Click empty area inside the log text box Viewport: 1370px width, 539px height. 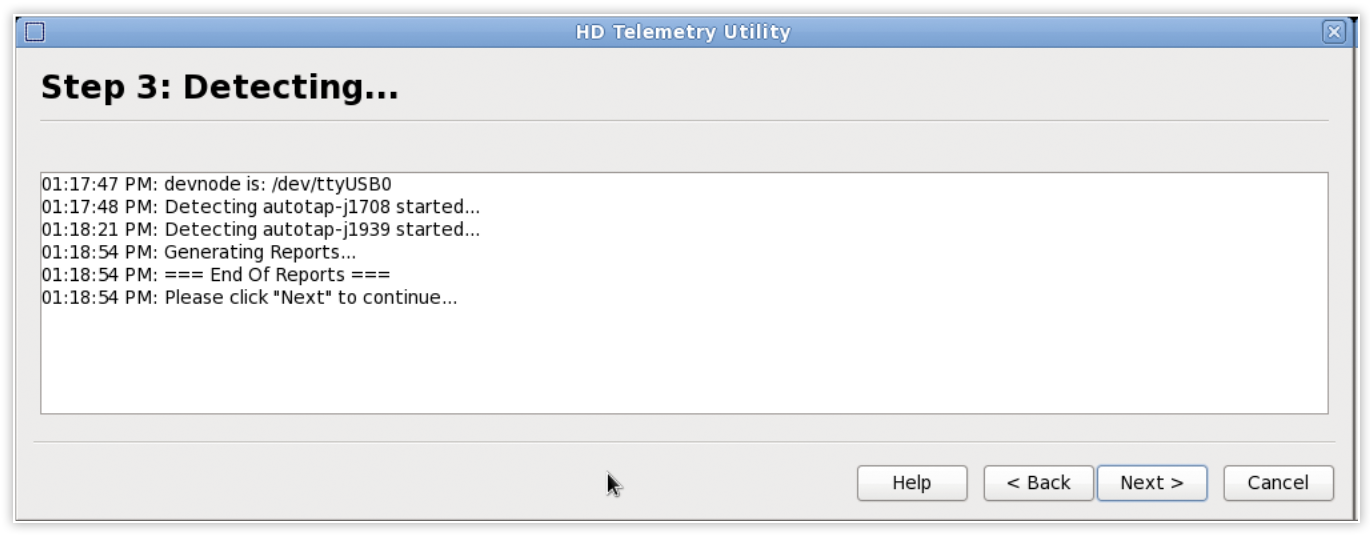coord(684,360)
